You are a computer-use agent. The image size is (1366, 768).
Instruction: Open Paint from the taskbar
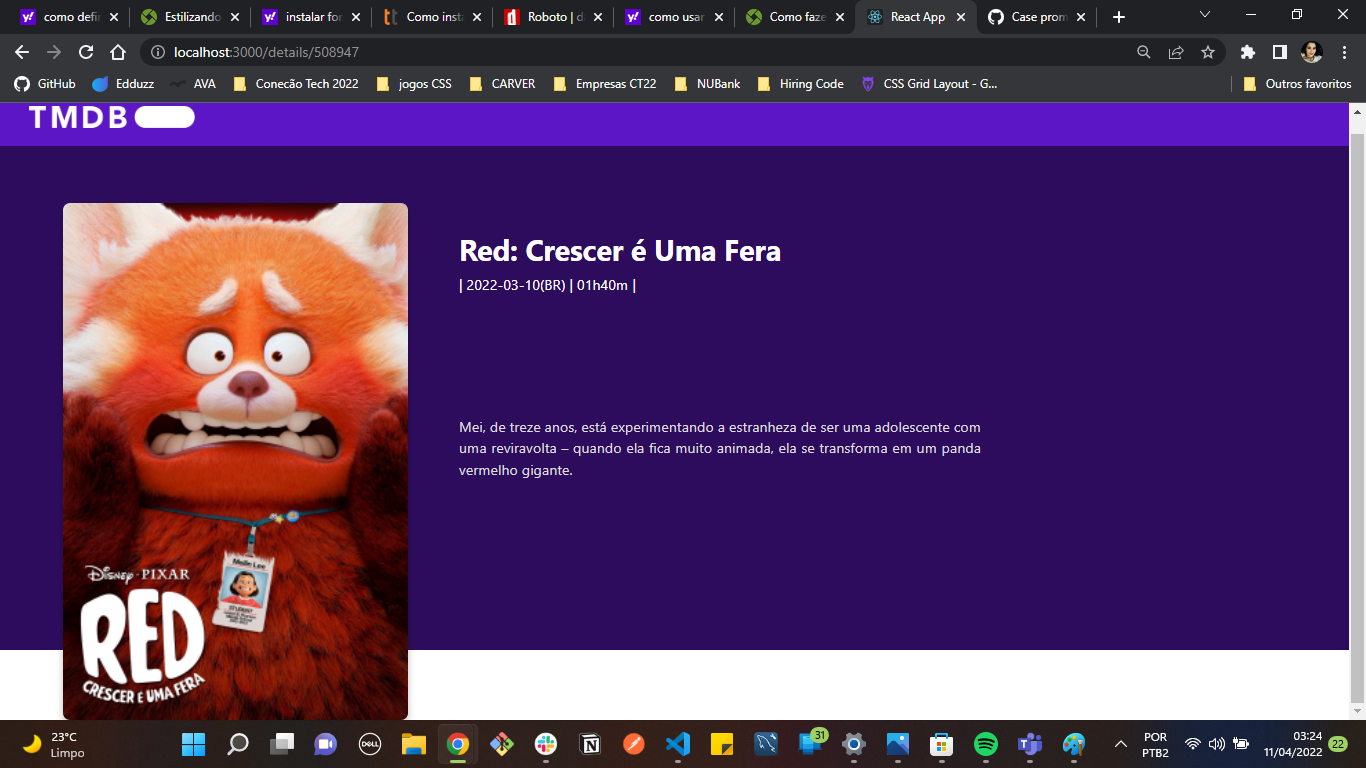[1074, 744]
